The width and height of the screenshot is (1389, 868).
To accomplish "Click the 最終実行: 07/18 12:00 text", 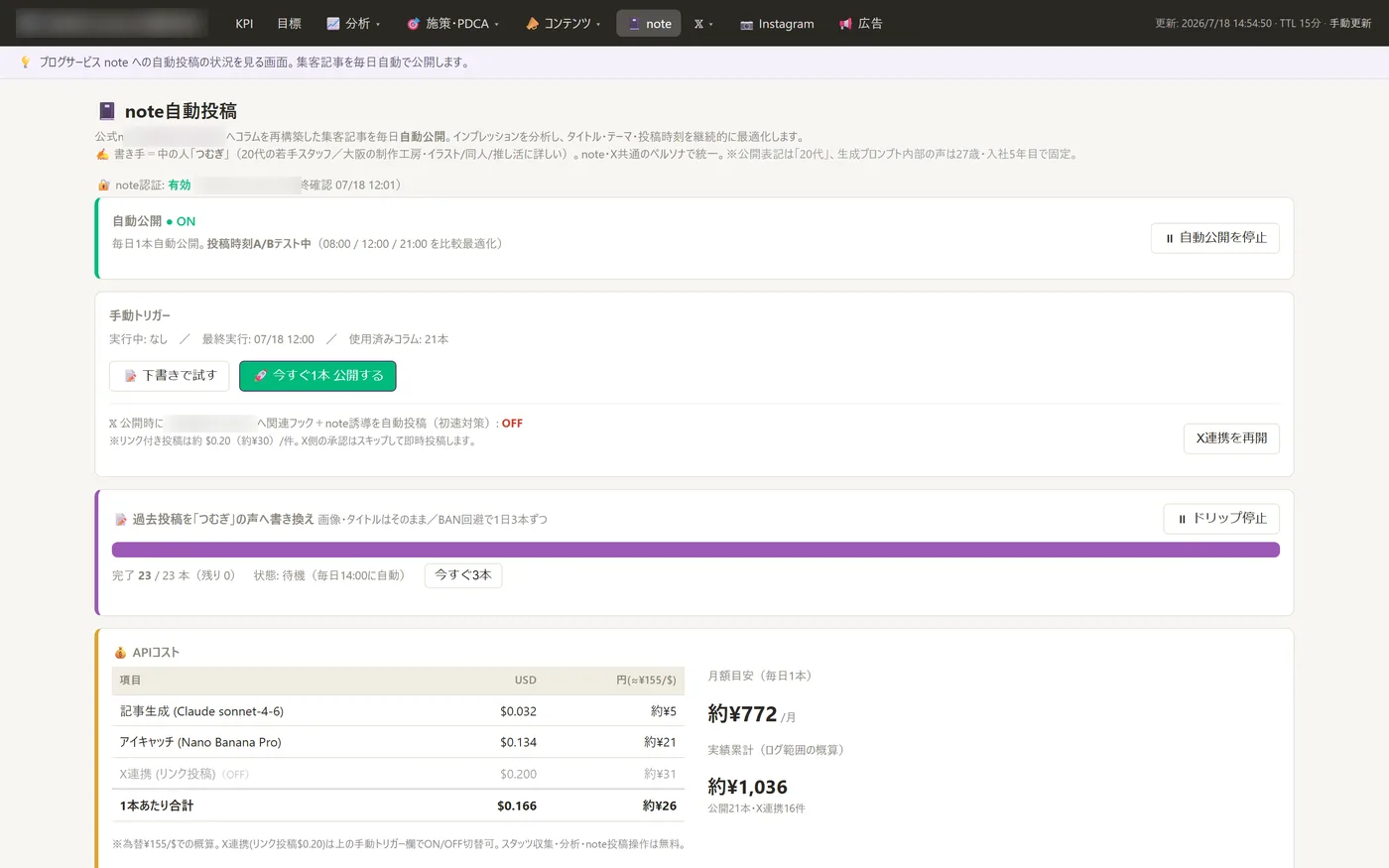I will point(258,339).
